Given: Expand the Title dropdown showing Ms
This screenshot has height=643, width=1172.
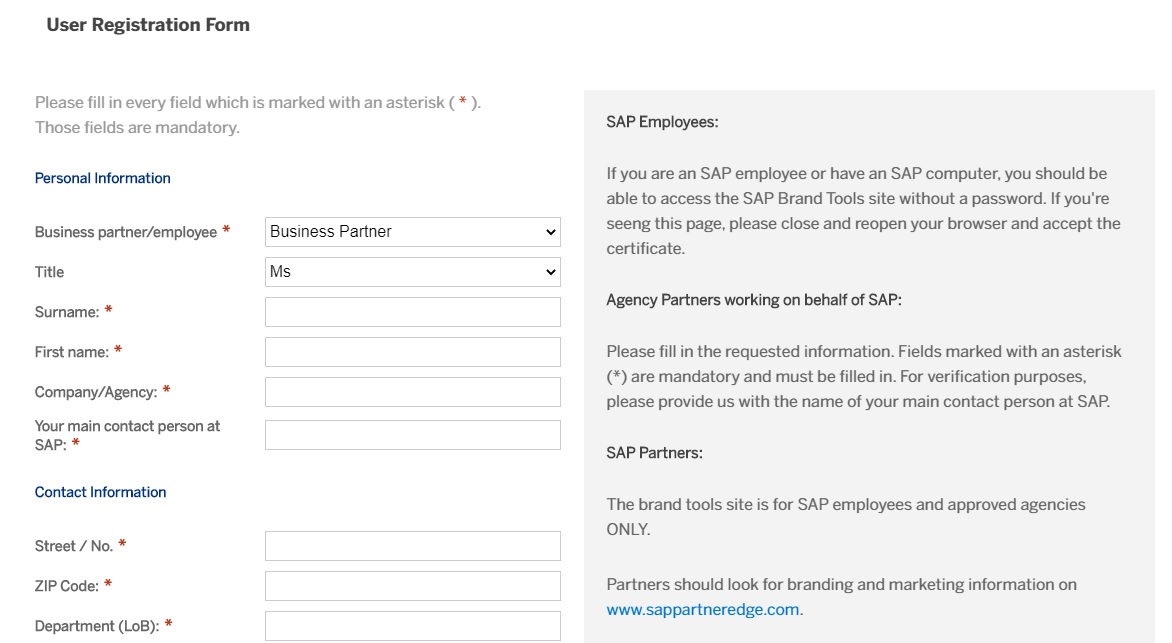Looking at the screenshot, I should tap(412, 272).
